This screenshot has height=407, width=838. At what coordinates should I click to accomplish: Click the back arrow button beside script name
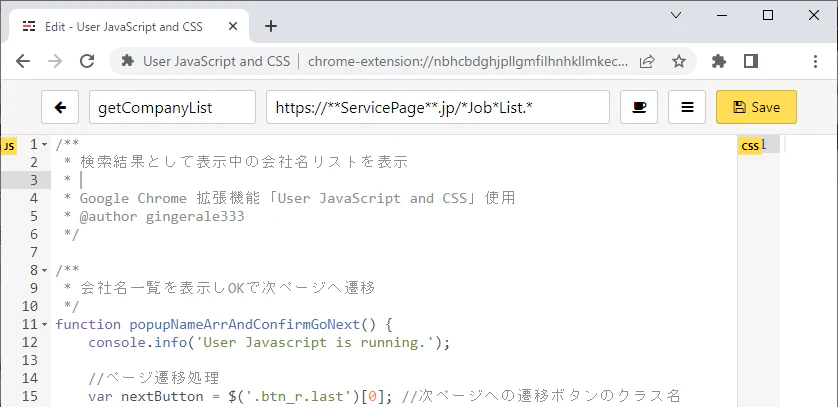coord(60,107)
